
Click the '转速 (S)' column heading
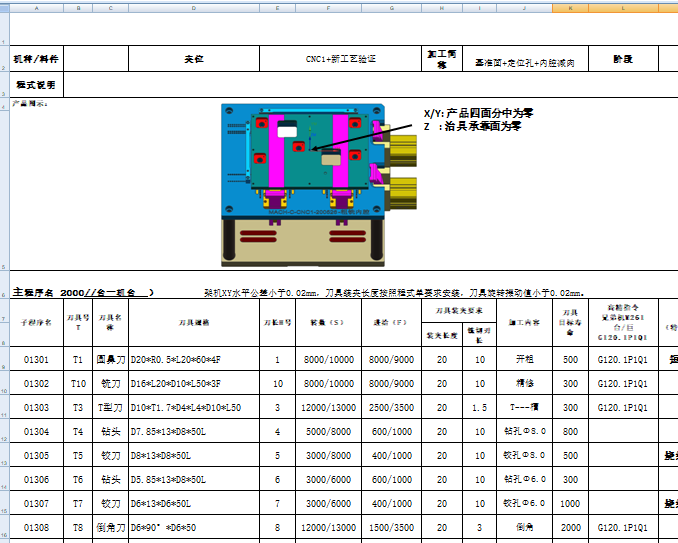[x=329, y=323]
